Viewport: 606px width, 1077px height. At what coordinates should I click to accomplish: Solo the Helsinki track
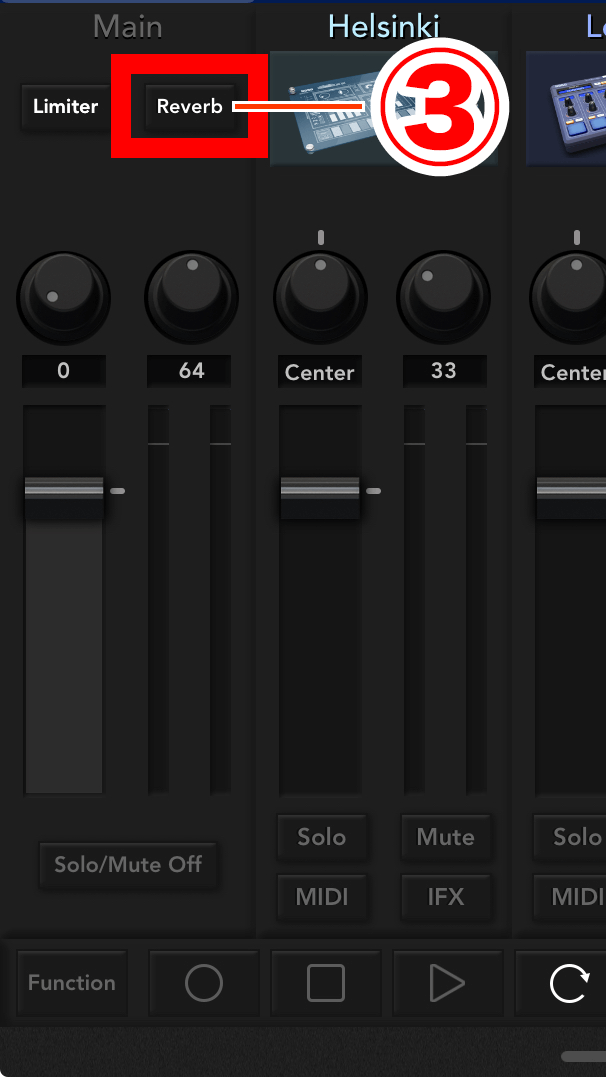point(322,837)
